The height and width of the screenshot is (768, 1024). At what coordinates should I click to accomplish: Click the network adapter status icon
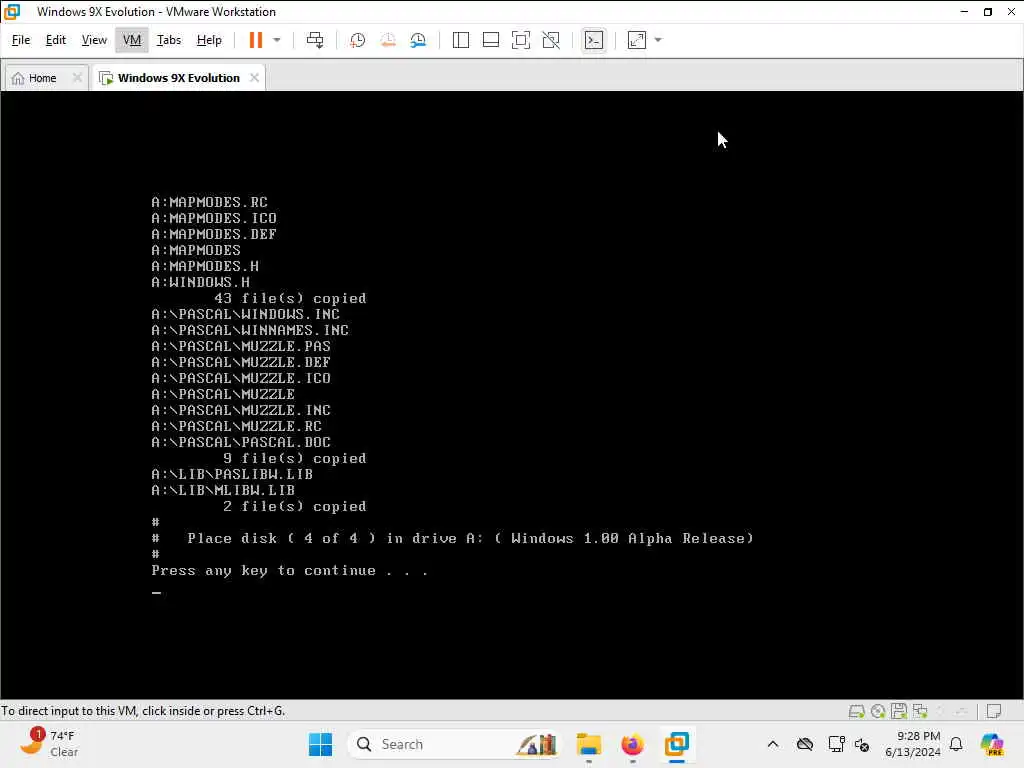pyautogui.click(x=920, y=711)
